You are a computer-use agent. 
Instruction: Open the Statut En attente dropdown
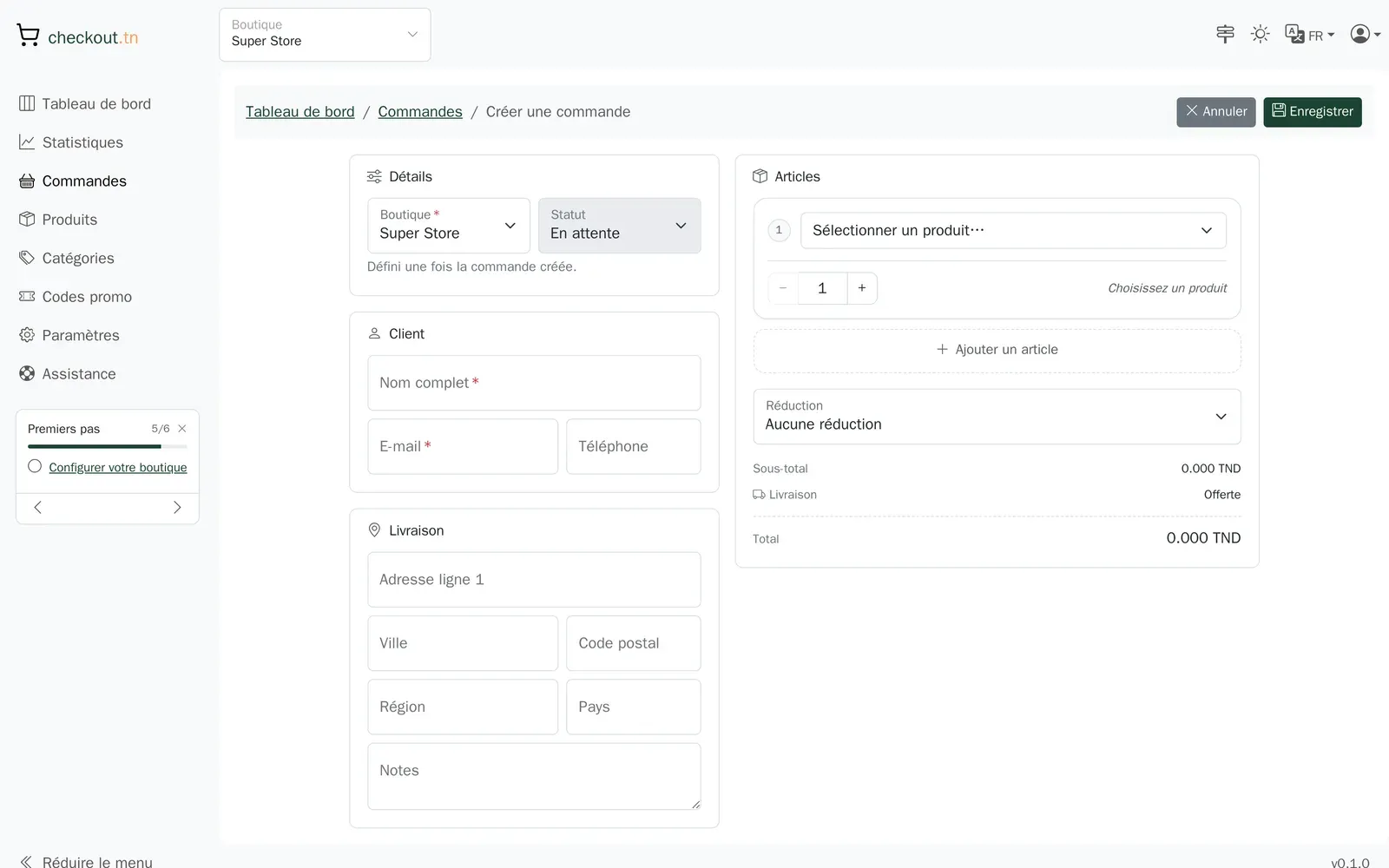[620, 226]
